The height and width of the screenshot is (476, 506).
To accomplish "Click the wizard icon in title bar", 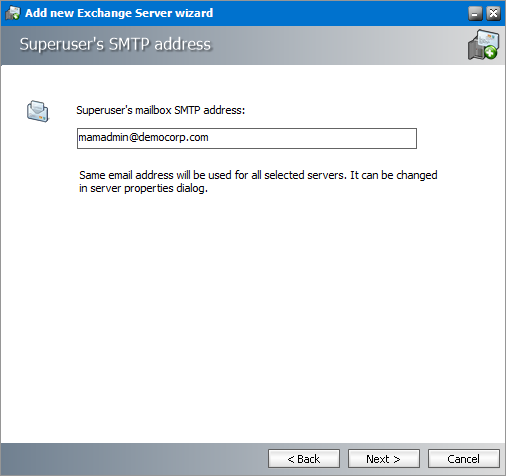I will (x=13, y=13).
